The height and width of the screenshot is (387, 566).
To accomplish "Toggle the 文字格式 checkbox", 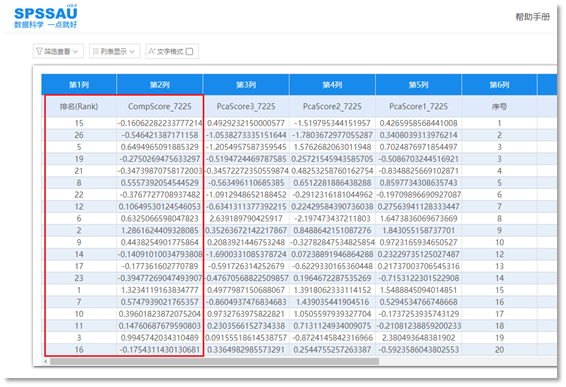I will click(x=190, y=51).
